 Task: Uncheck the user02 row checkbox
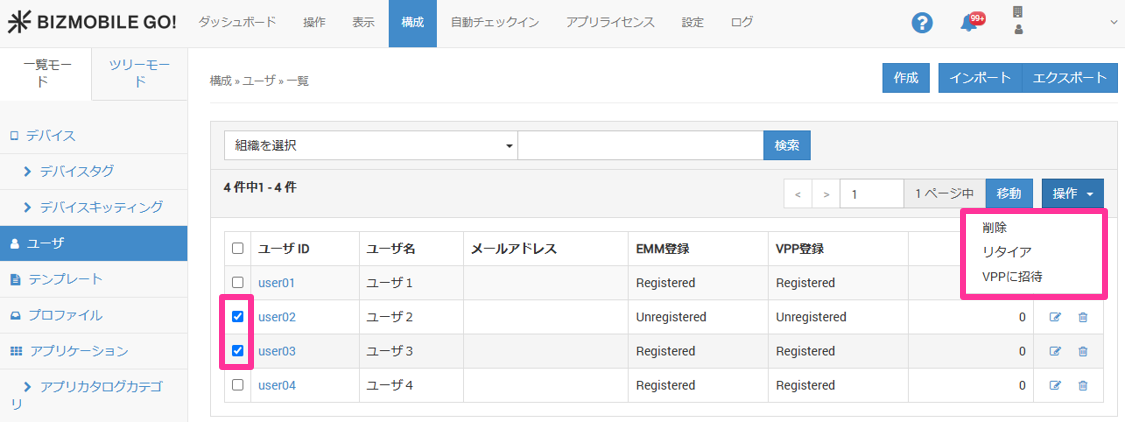point(237,317)
